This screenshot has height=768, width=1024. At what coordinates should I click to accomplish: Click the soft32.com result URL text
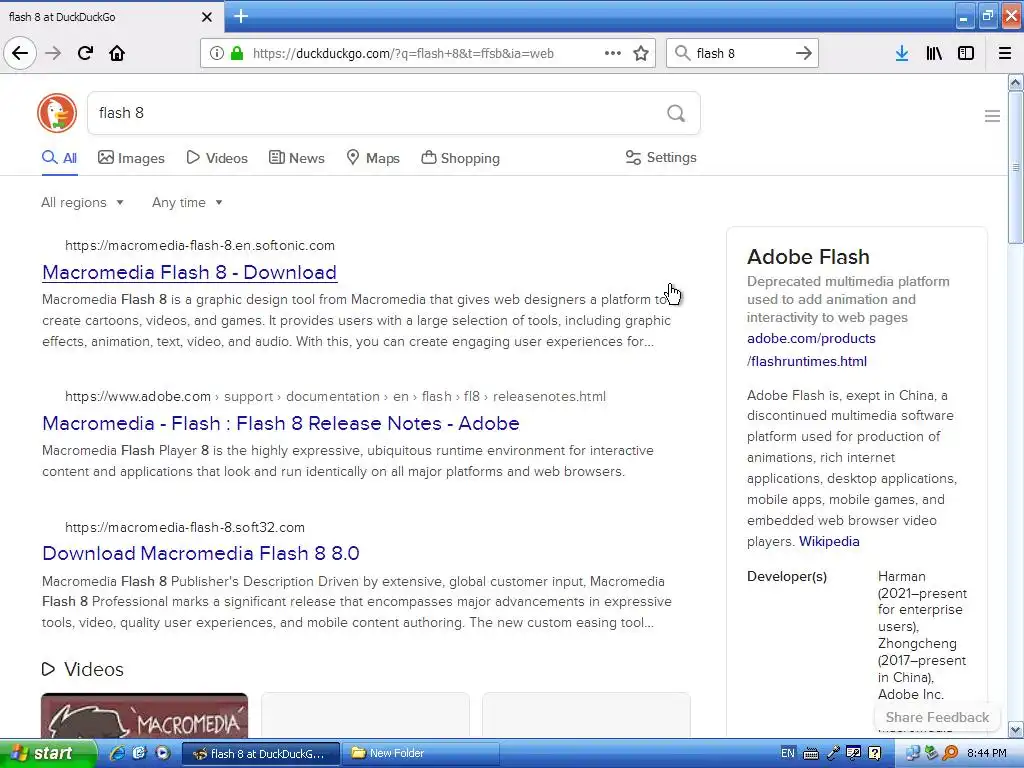(185, 527)
